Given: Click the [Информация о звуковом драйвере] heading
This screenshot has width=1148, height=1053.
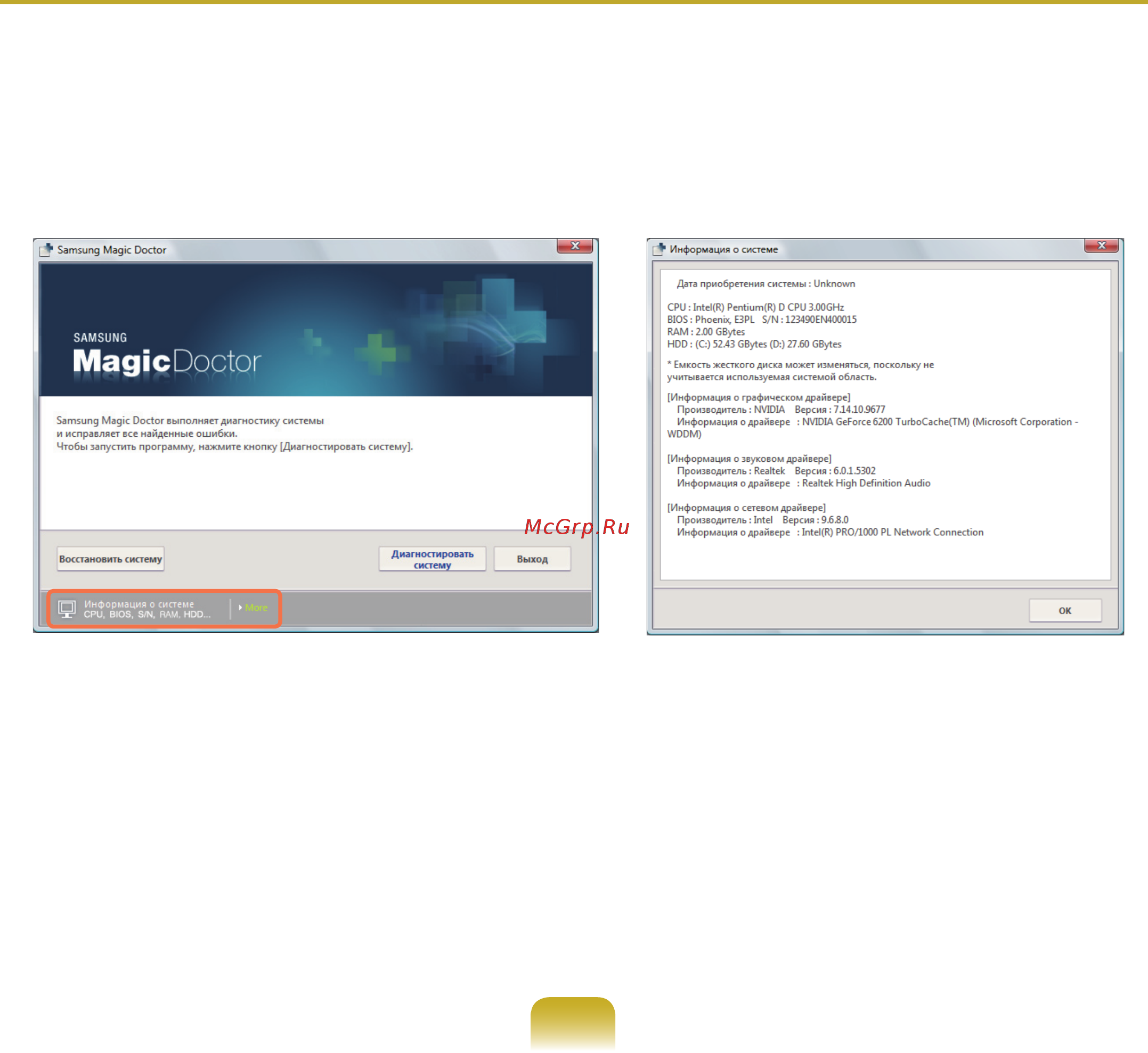Looking at the screenshot, I should 749,459.
